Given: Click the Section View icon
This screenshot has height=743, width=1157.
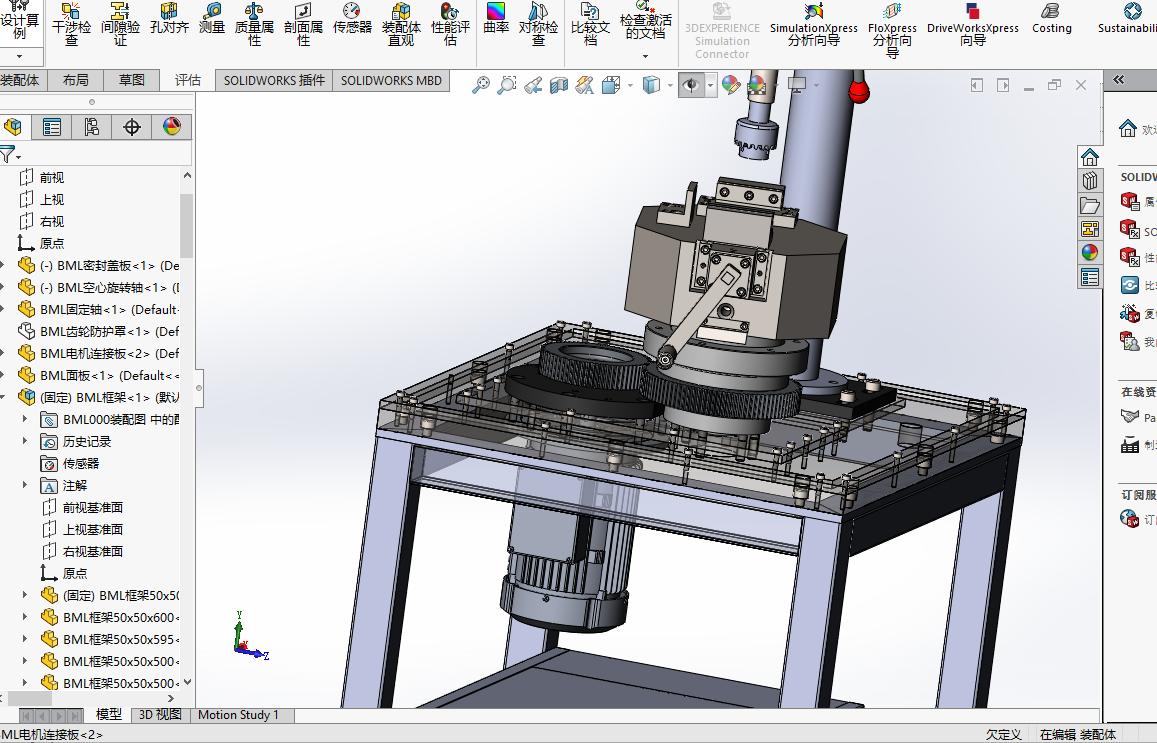Looking at the screenshot, I should click(x=559, y=86).
